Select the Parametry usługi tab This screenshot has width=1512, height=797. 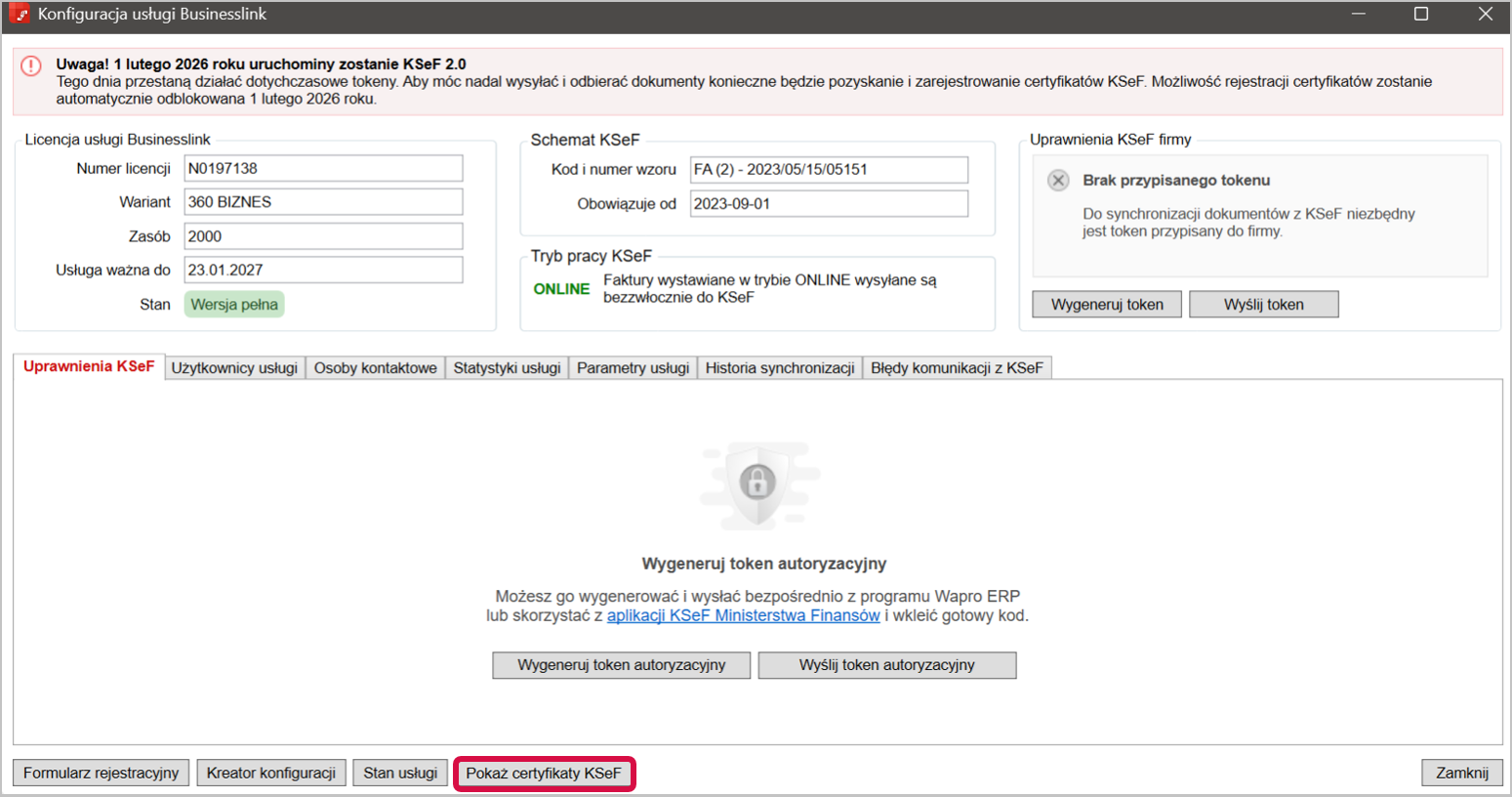(x=633, y=368)
